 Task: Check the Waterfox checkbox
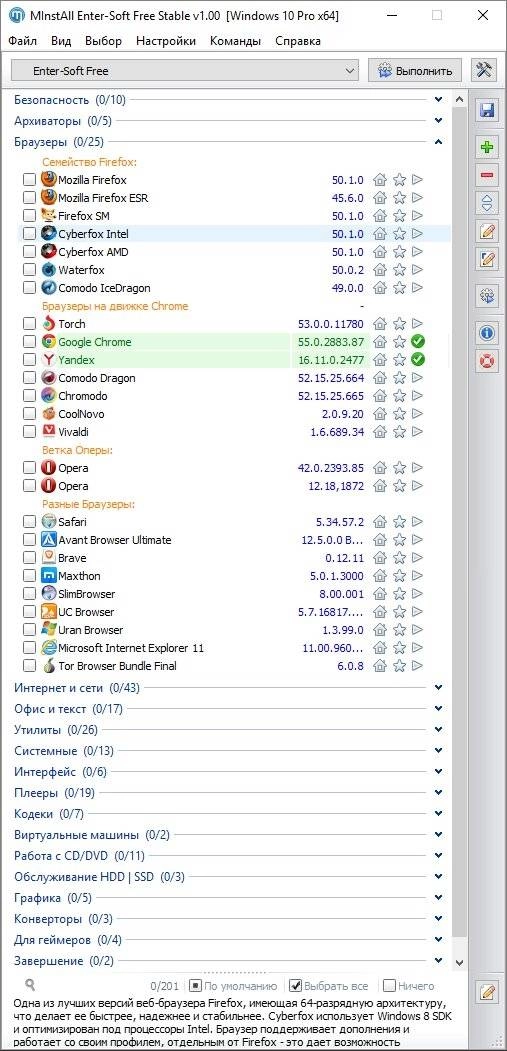click(30, 269)
